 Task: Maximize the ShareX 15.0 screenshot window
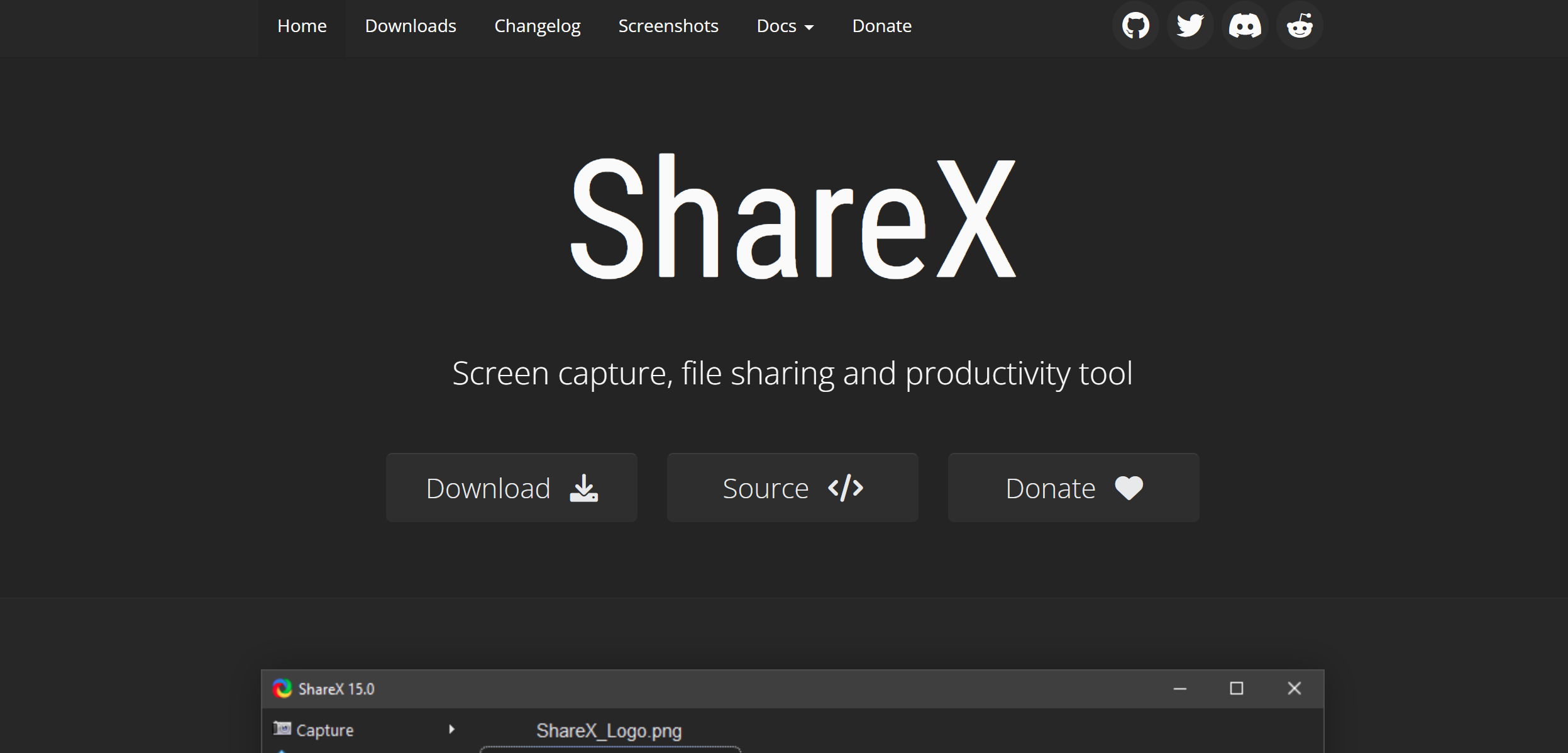(x=1237, y=689)
